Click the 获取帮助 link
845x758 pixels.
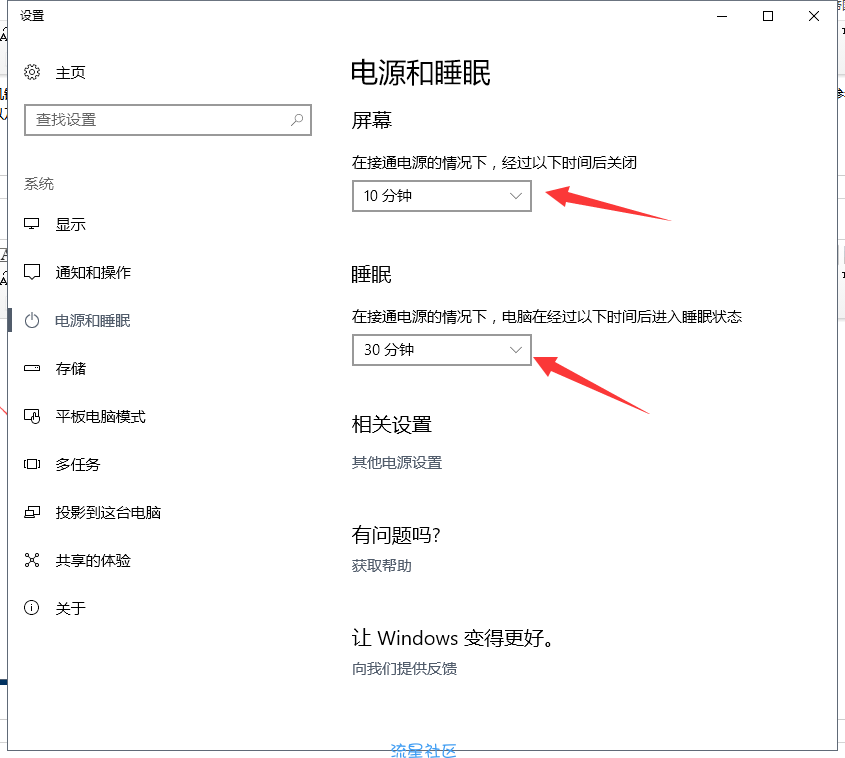pos(382,566)
